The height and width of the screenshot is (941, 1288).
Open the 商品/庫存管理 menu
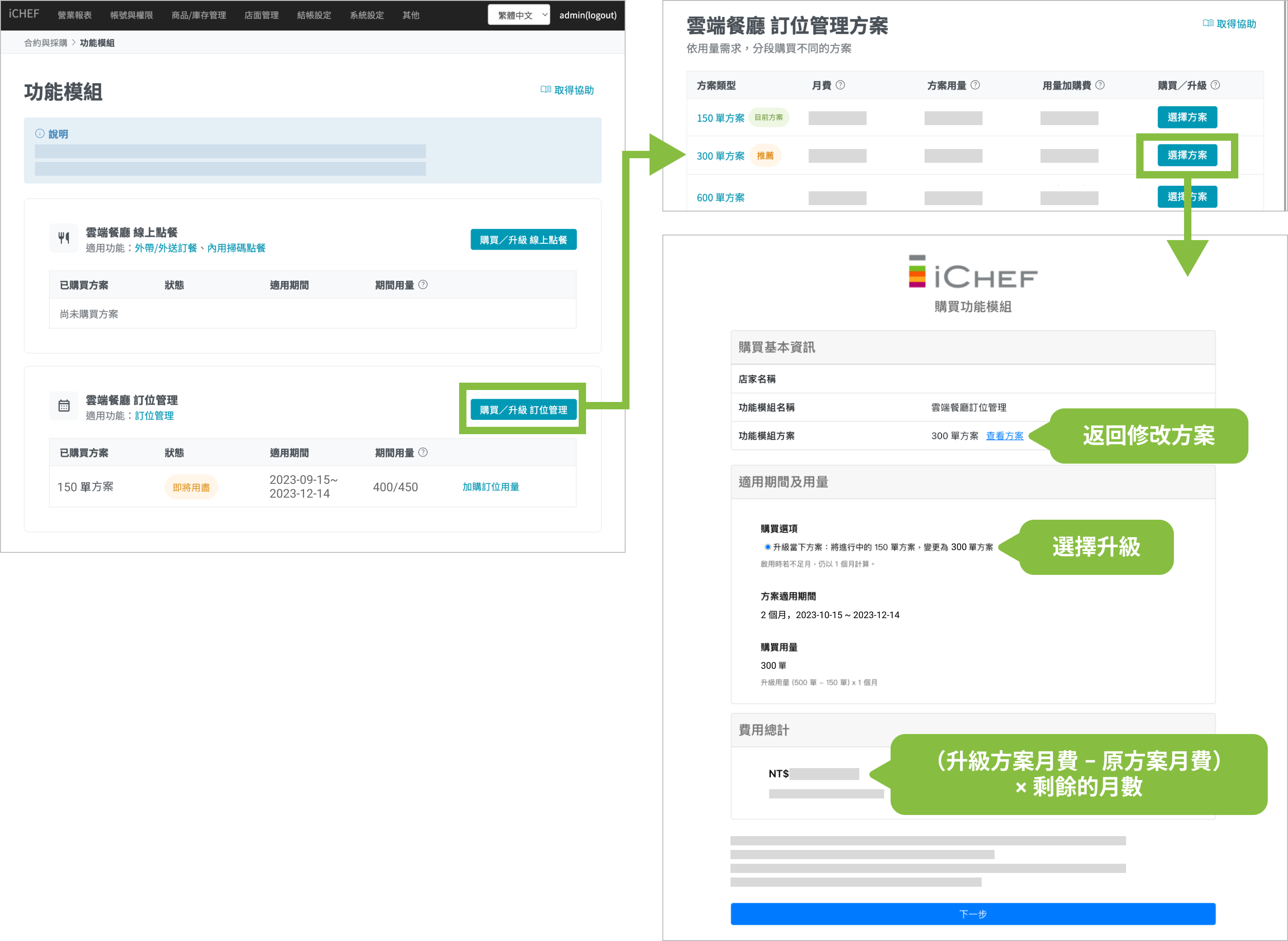[x=199, y=15]
